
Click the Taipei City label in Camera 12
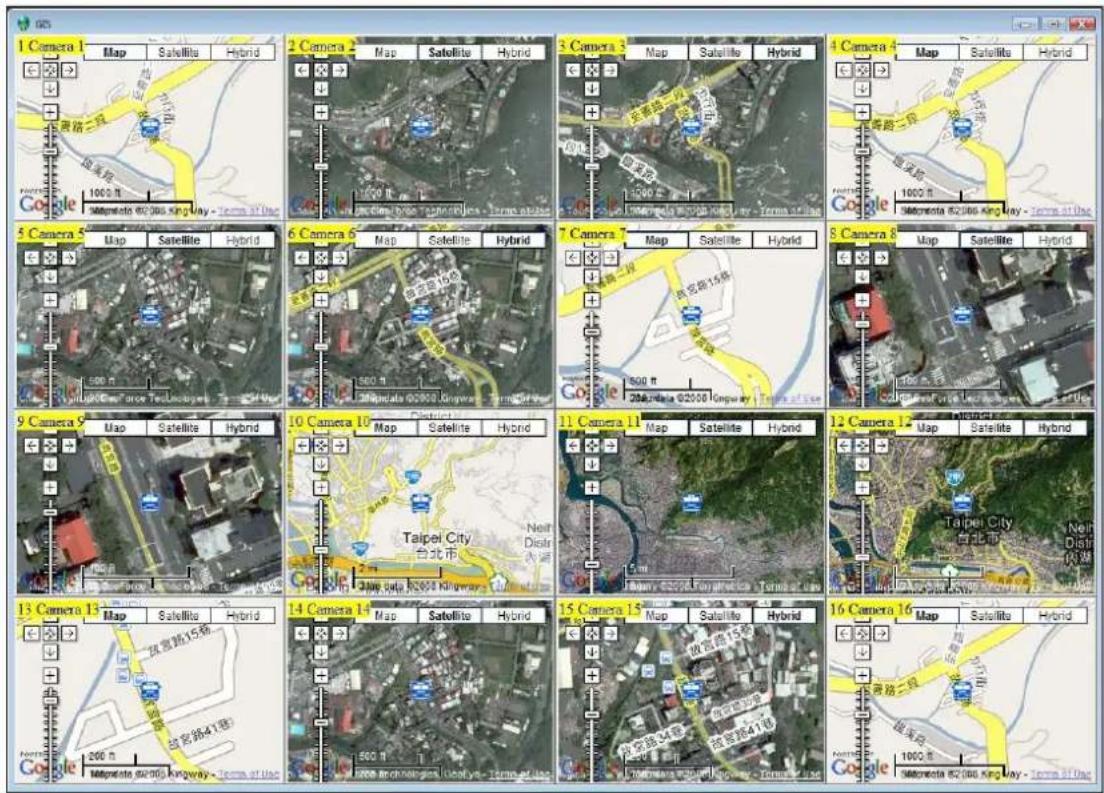[x=977, y=523]
